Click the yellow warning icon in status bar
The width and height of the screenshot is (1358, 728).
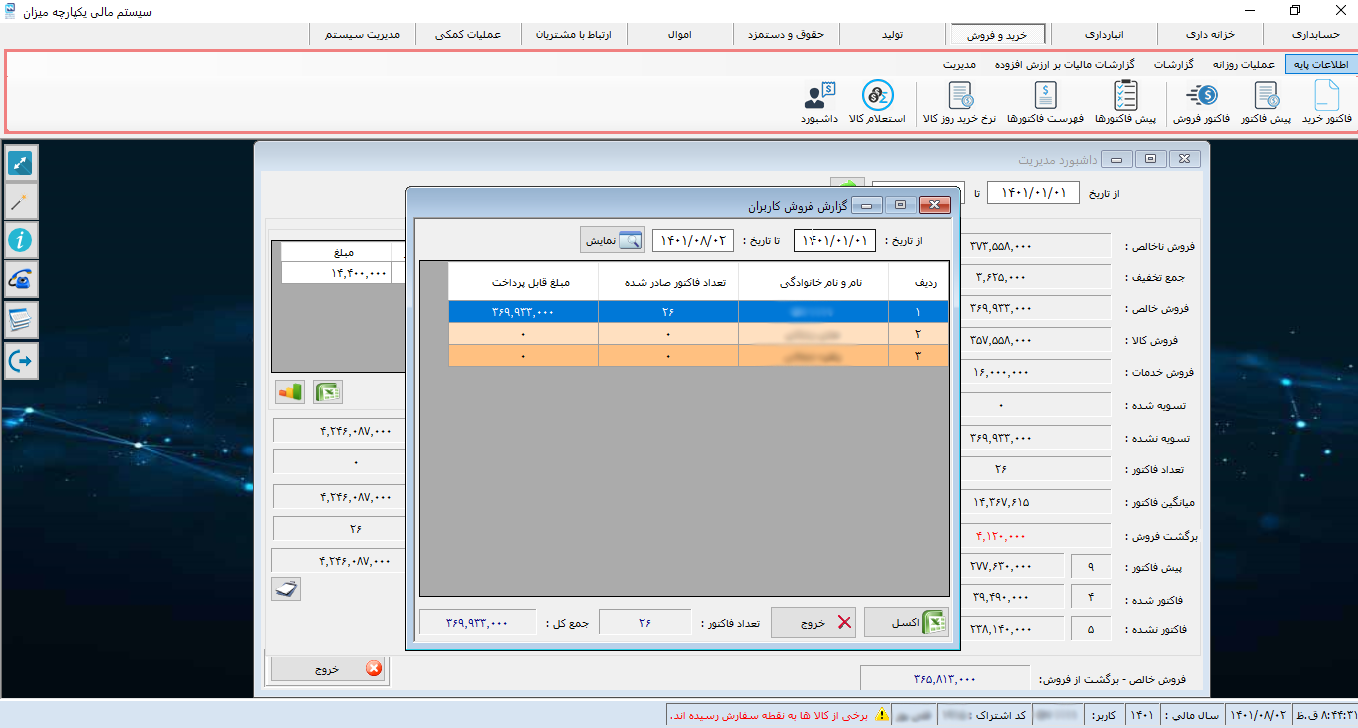pyautogui.click(x=882, y=715)
